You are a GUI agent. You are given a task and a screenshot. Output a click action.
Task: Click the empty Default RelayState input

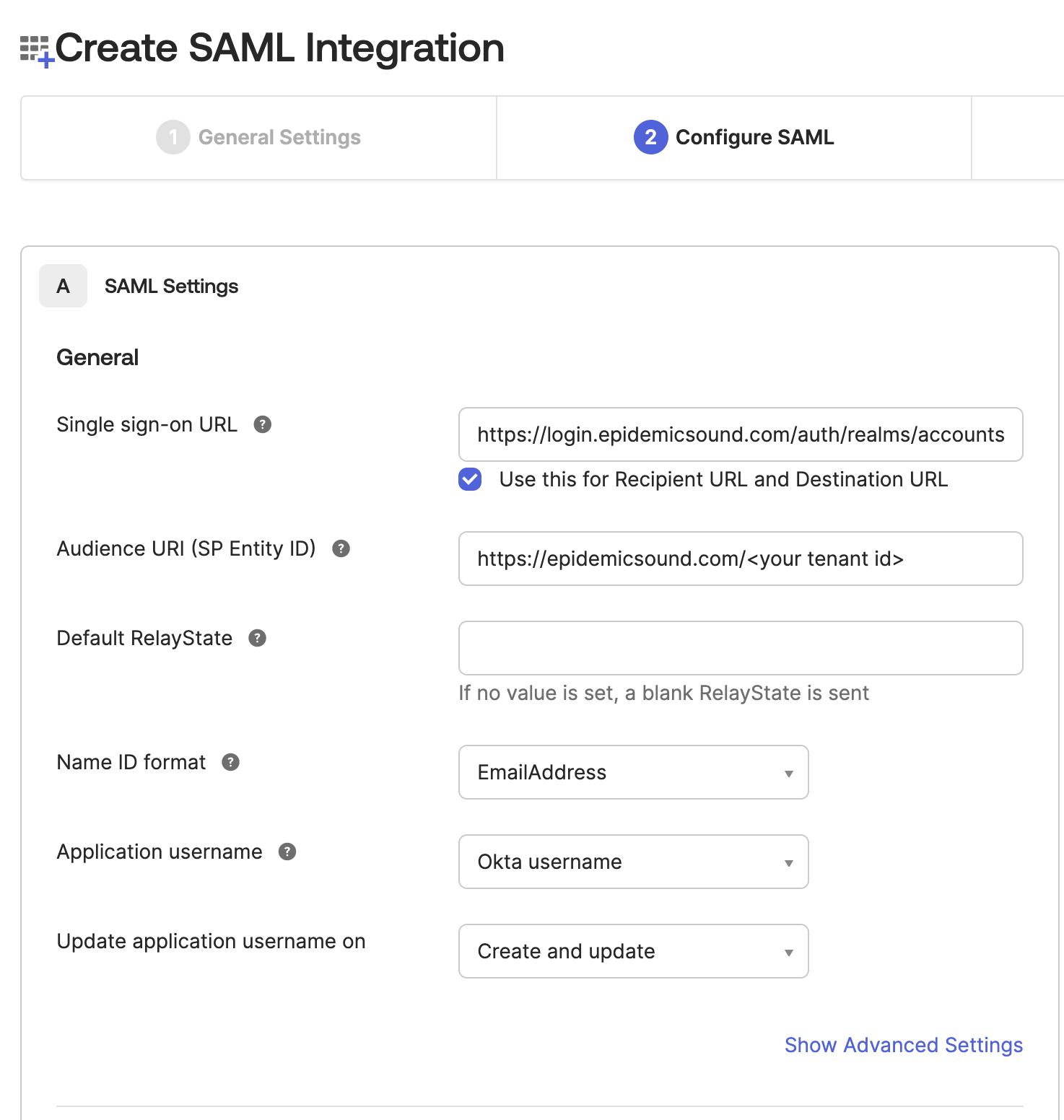(x=741, y=648)
